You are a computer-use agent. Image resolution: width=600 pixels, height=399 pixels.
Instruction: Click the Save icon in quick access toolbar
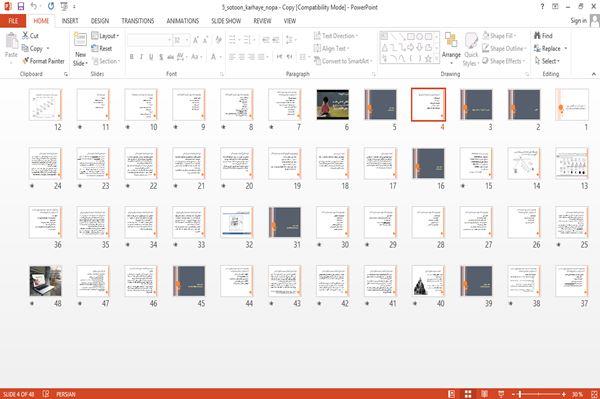tap(21, 7)
